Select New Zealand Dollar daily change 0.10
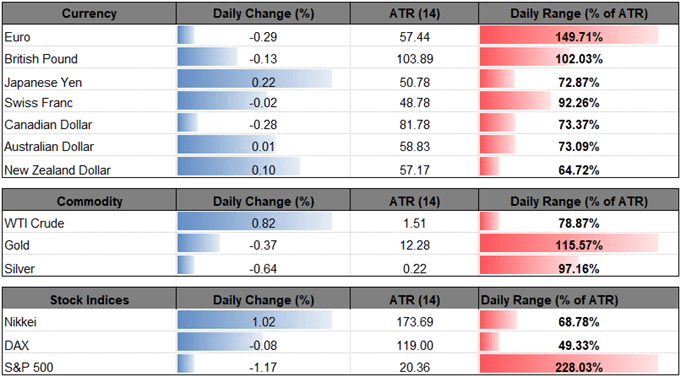The image size is (680, 376). click(263, 169)
